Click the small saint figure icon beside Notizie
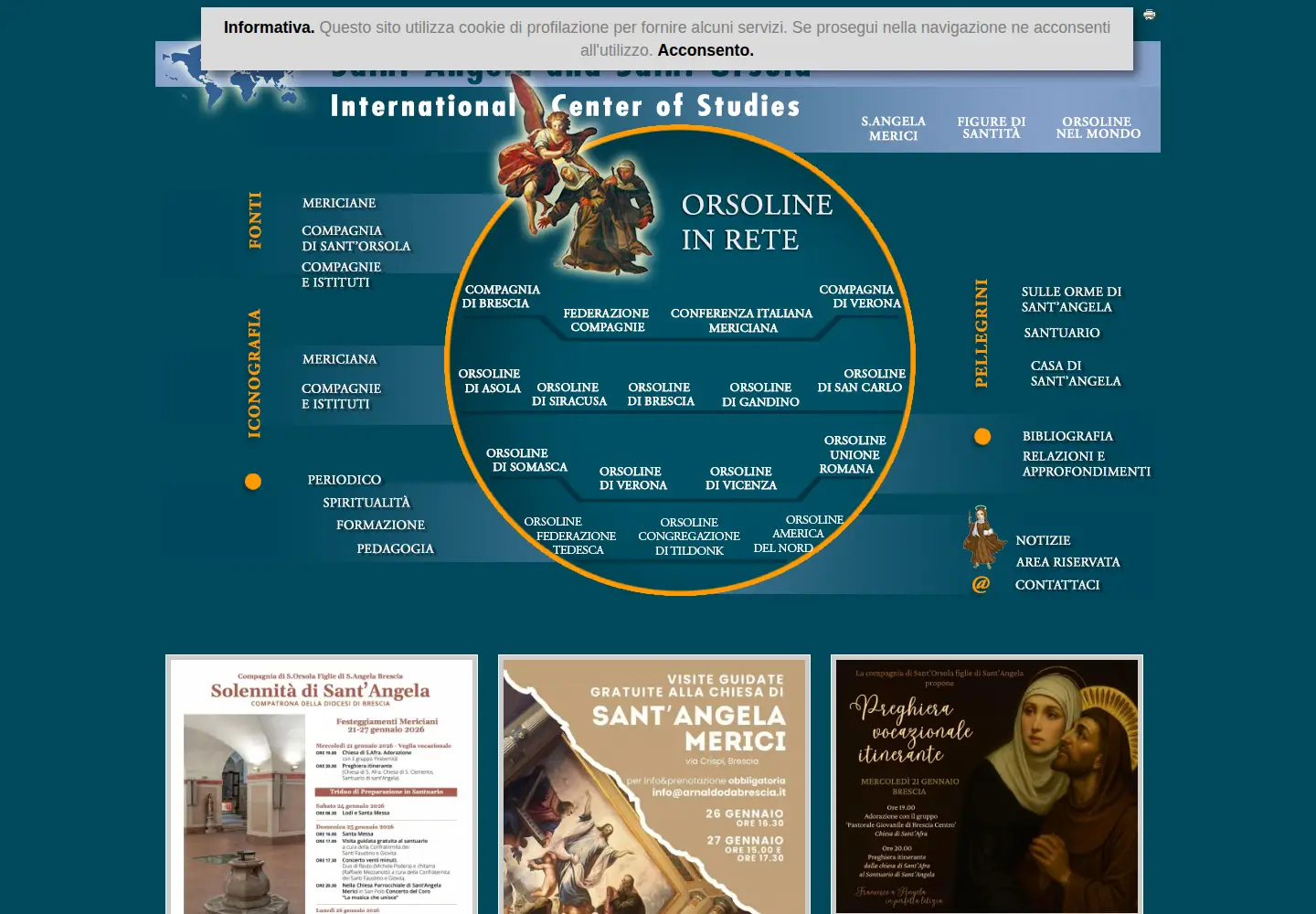1316x914 pixels. 983,537
